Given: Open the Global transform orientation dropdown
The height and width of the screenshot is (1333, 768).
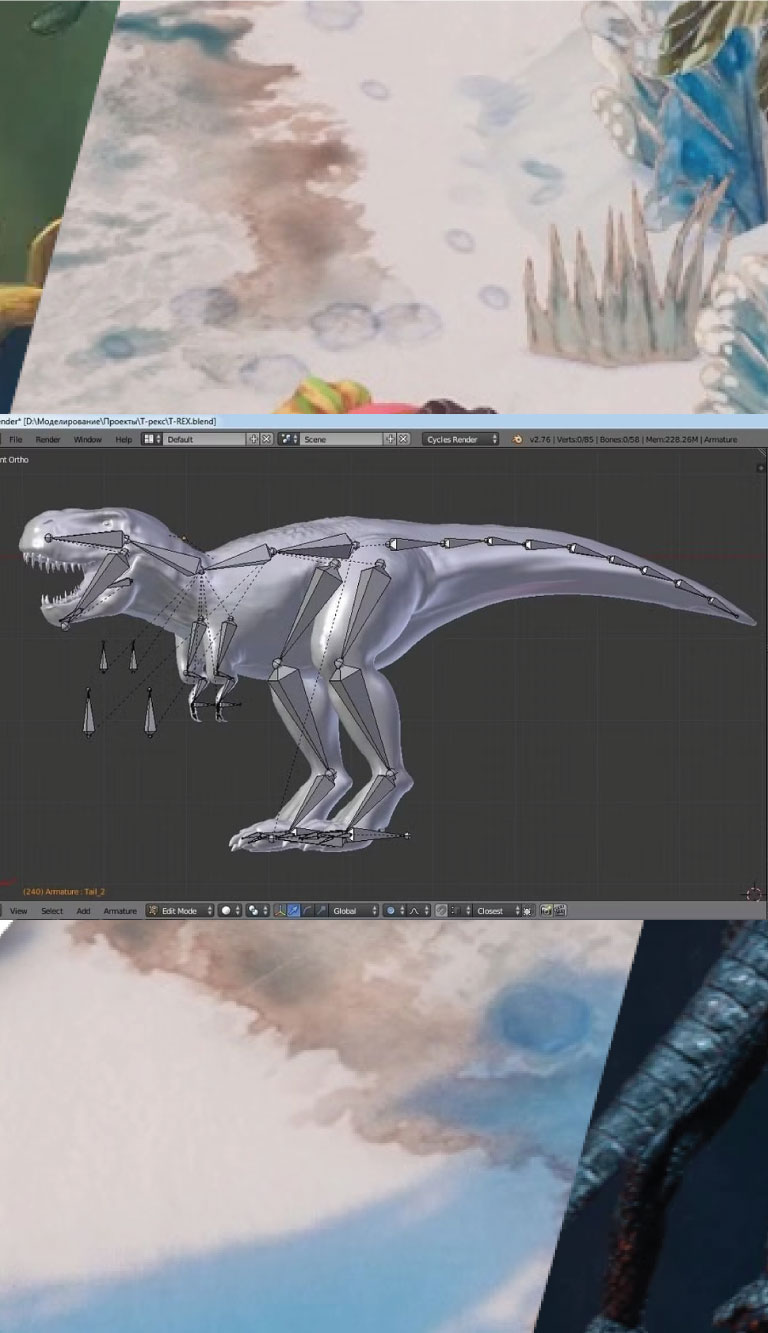Looking at the screenshot, I should pos(355,911).
